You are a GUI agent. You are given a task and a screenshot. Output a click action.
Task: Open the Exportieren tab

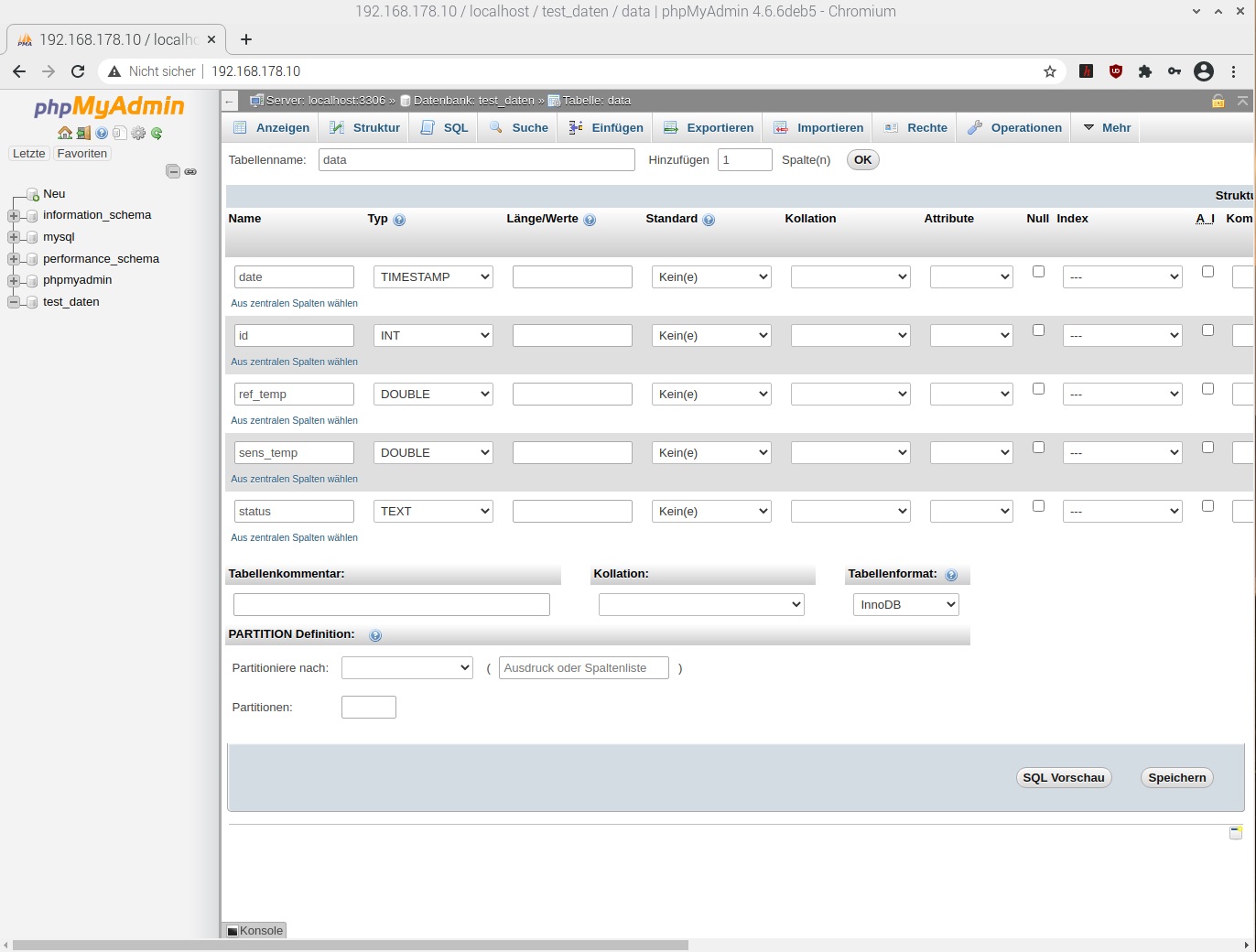tap(709, 128)
